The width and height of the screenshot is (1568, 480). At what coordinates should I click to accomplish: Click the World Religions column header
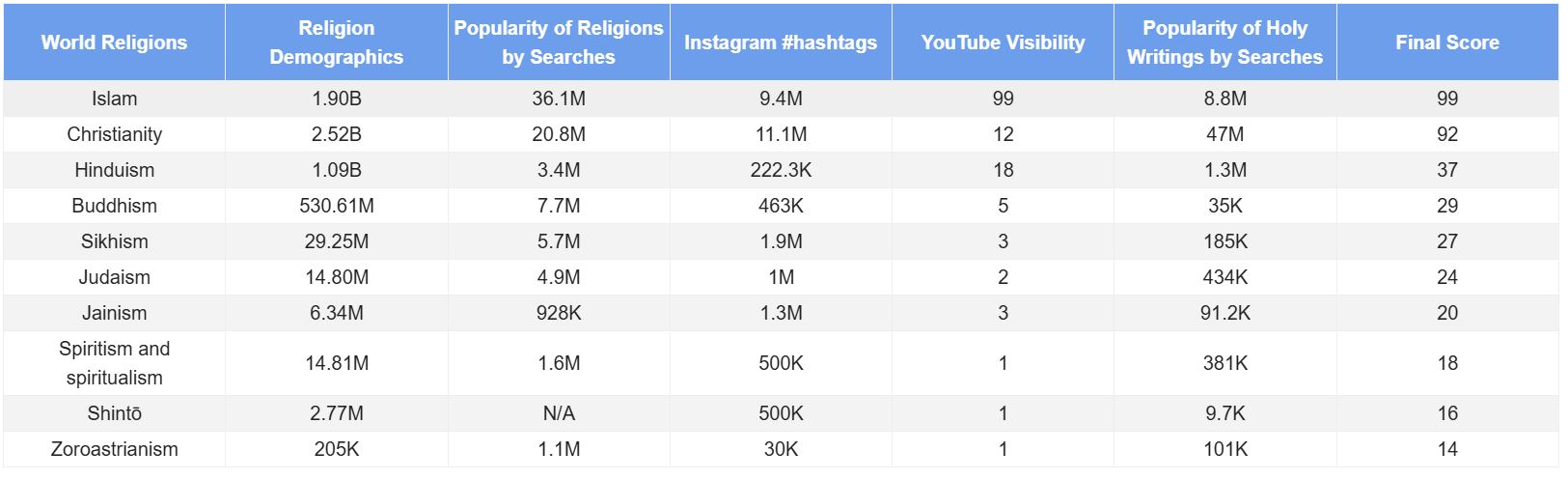[114, 42]
